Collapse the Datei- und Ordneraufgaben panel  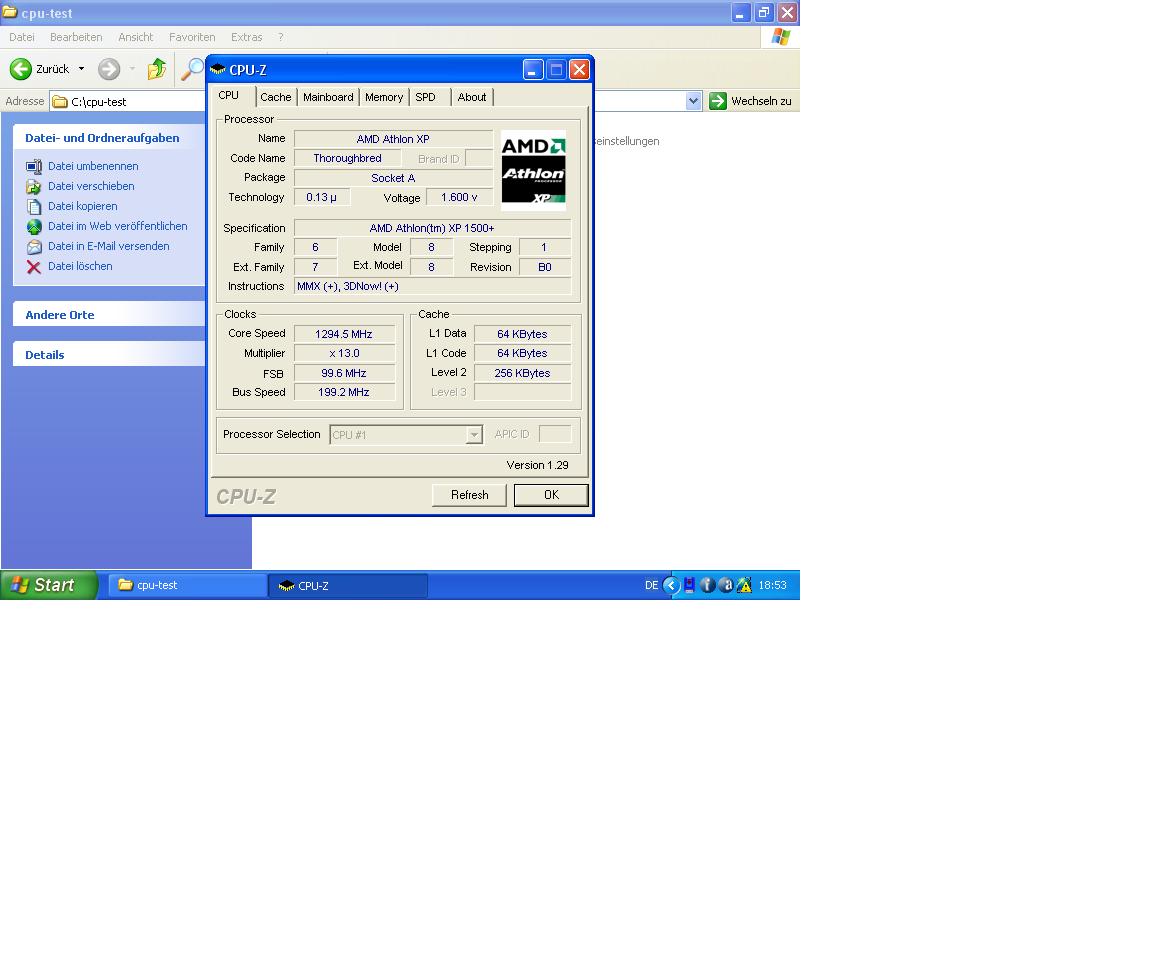click(109, 137)
